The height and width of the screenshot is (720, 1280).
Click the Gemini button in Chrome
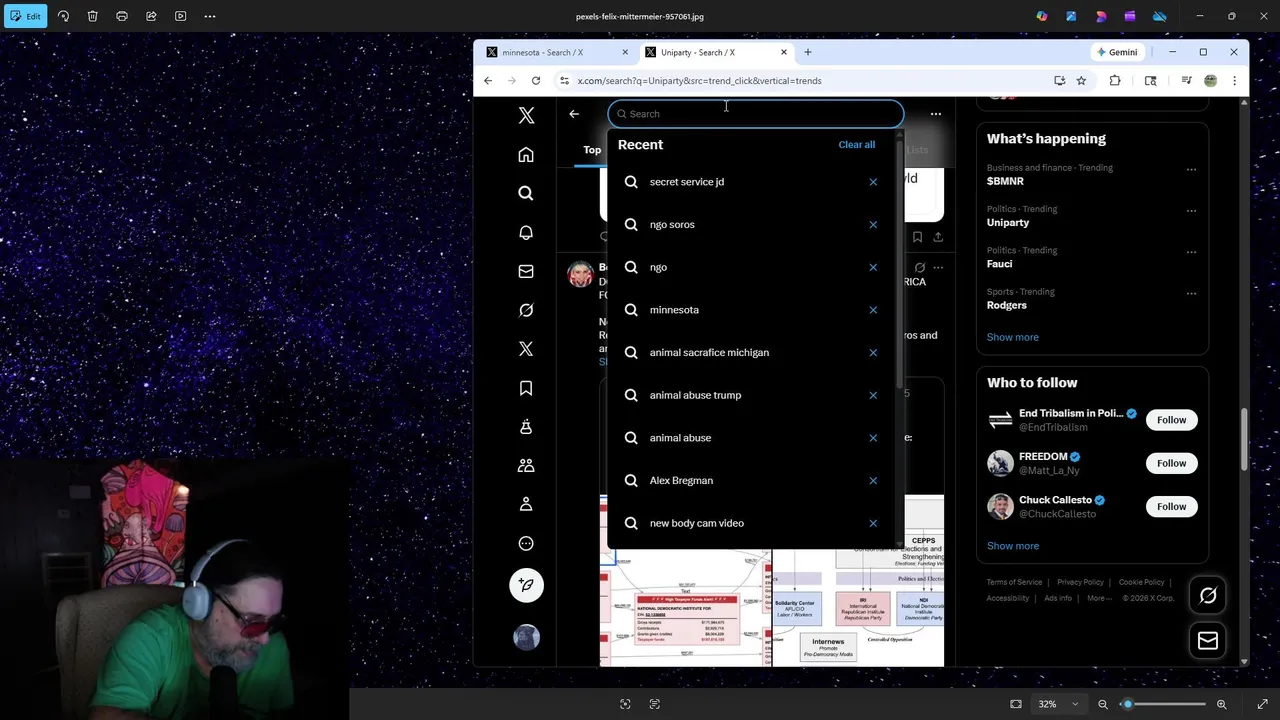[1117, 52]
